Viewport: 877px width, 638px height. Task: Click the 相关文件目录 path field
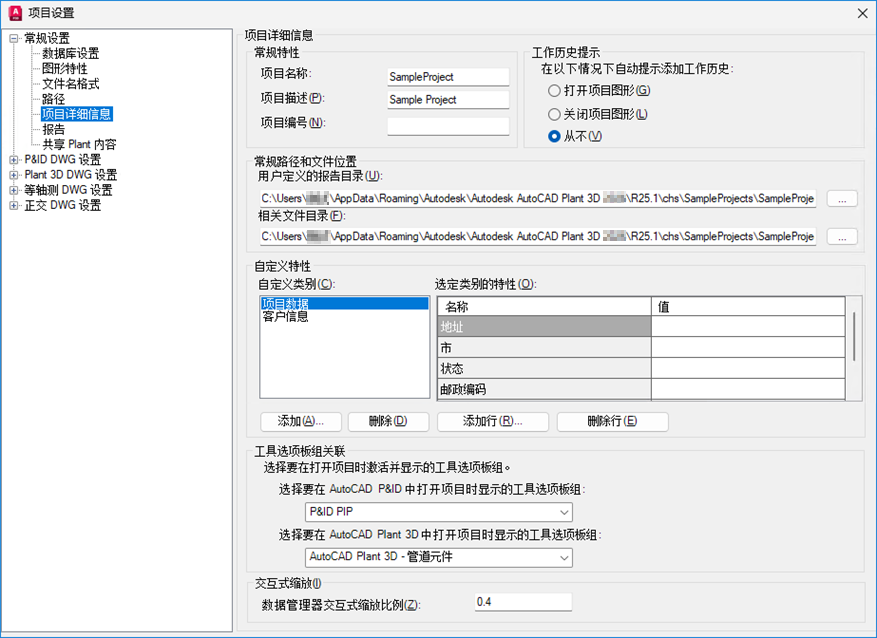click(537, 237)
